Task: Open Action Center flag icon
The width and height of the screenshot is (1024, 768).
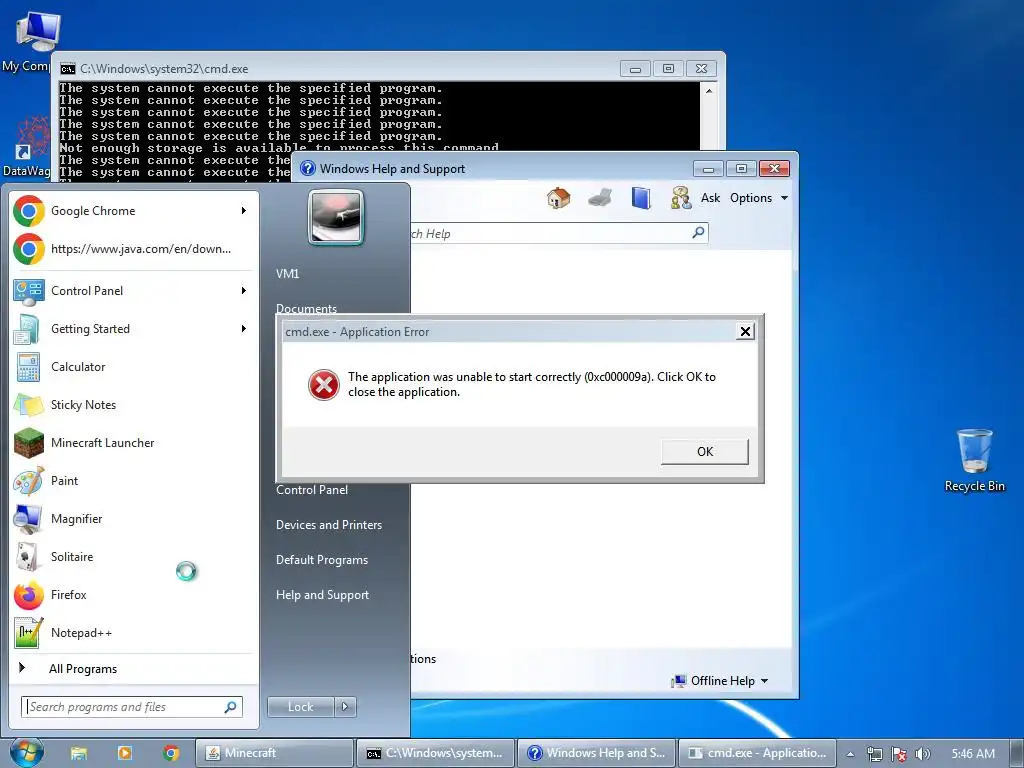Action: coord(899,754)
